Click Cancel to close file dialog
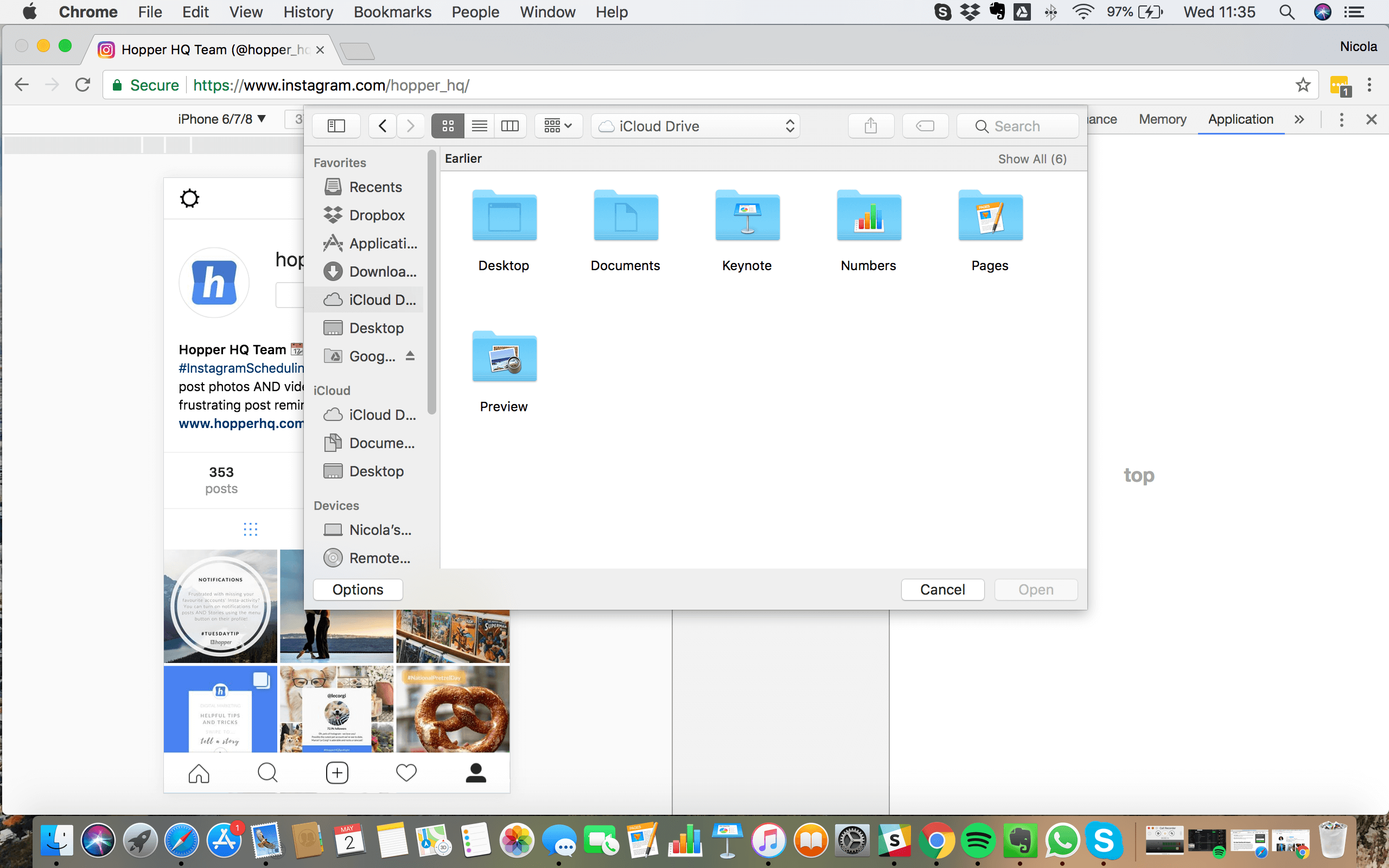The width and height of the screenshot is (1389, 868). 942,589
